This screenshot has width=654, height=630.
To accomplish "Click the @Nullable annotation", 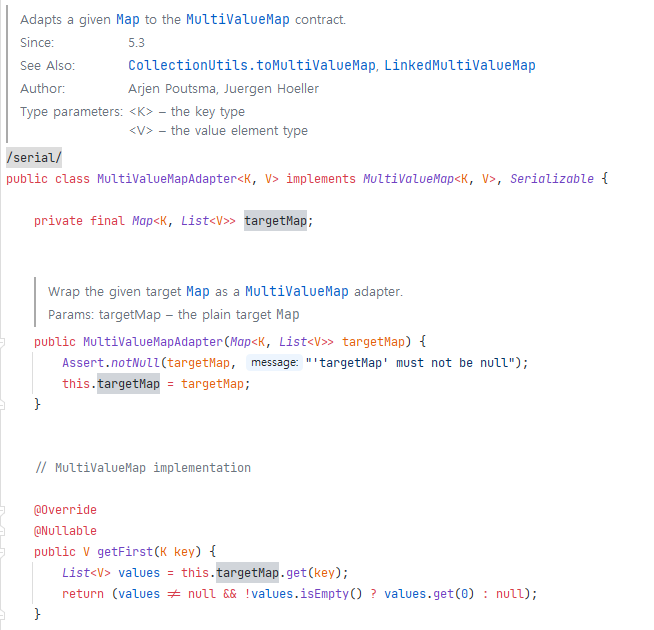I will pyautogui.click(x=65, y=531).
